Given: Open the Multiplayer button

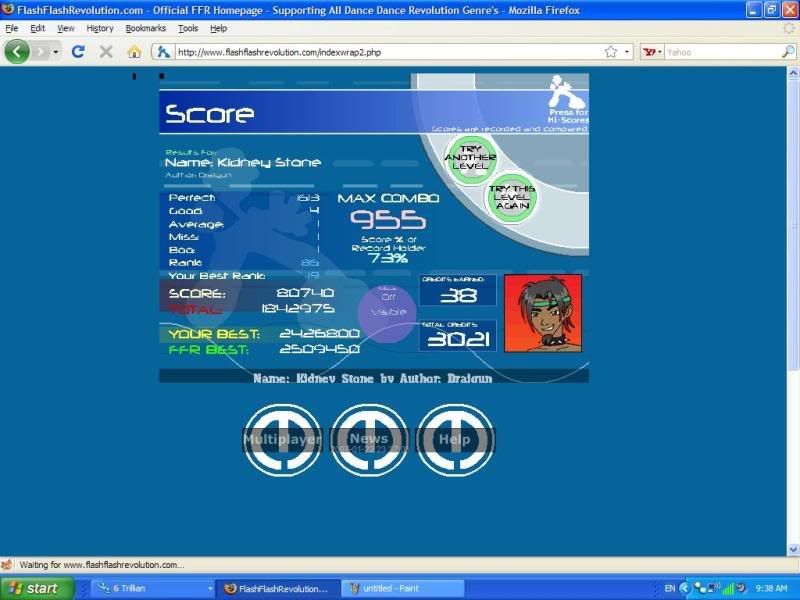Looking at the screenshot, I should pos(283,439).
